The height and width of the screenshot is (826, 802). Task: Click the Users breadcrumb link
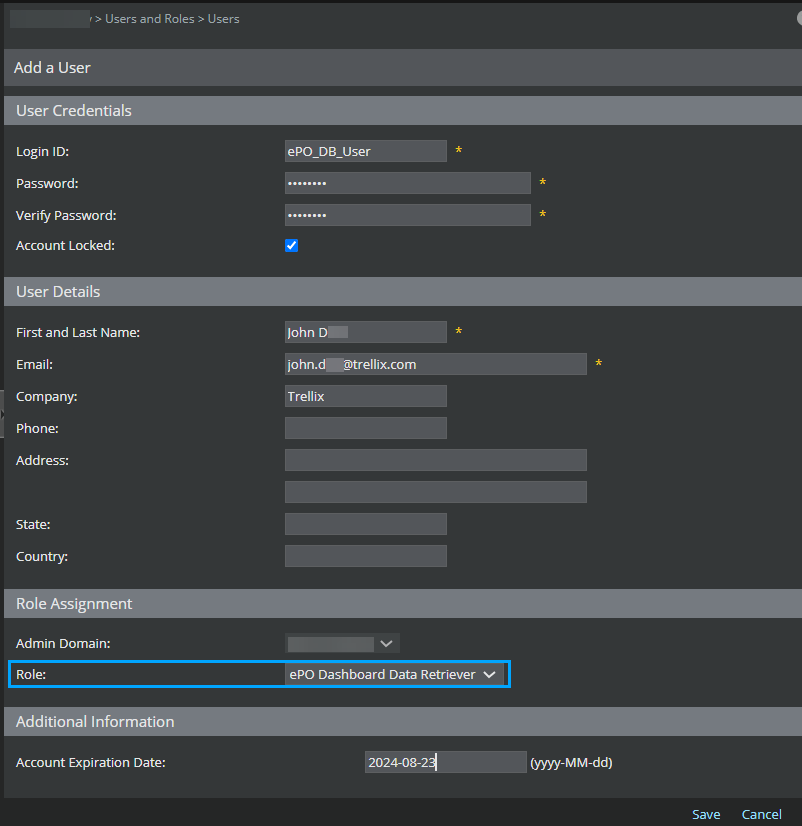[x=223, y=19]
